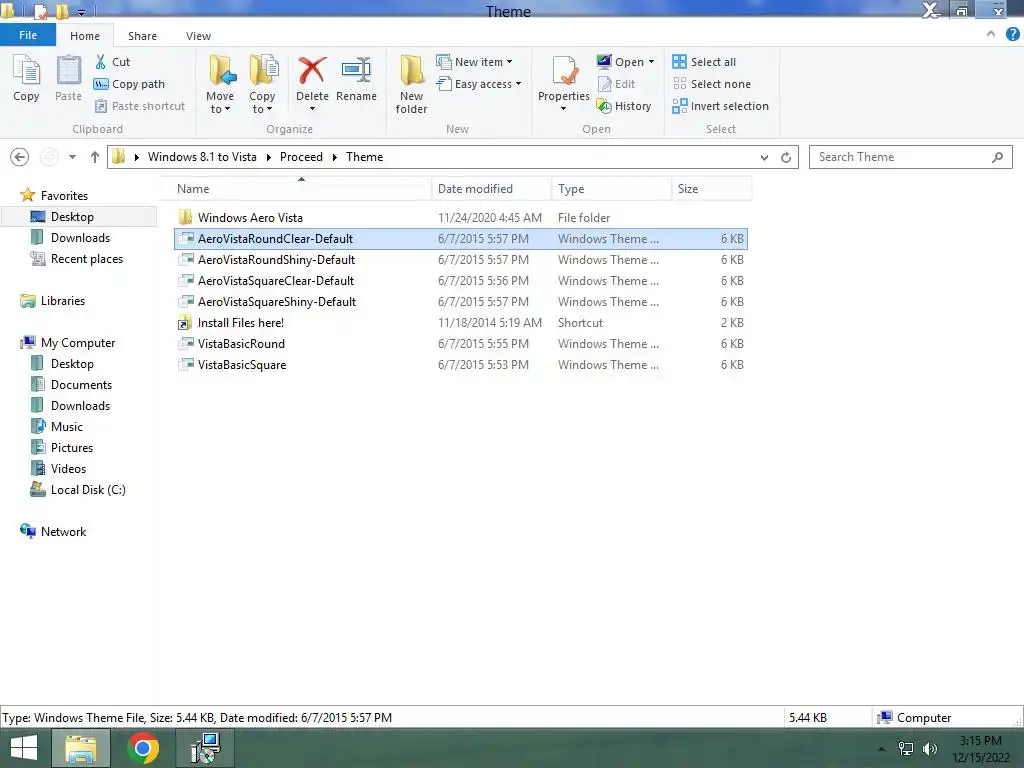Open the Explorer help icon
Image resolution: width=1024 pixels, height=768 pixels.
coord(1012,35)
